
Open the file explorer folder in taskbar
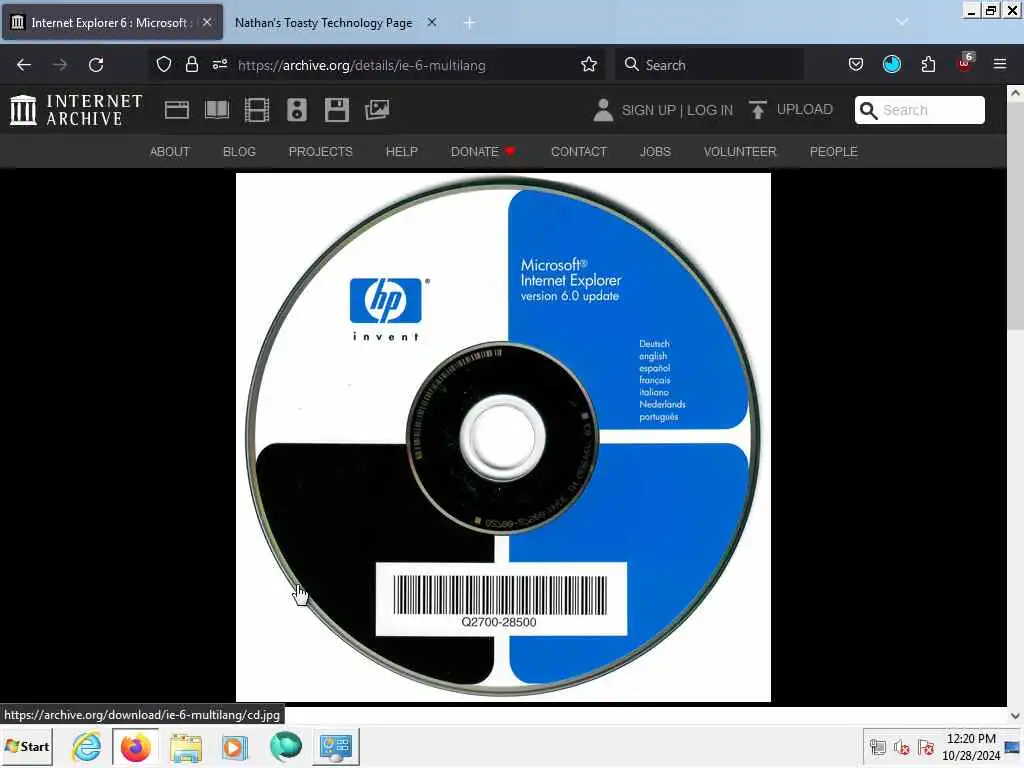[x=186, y=747]
